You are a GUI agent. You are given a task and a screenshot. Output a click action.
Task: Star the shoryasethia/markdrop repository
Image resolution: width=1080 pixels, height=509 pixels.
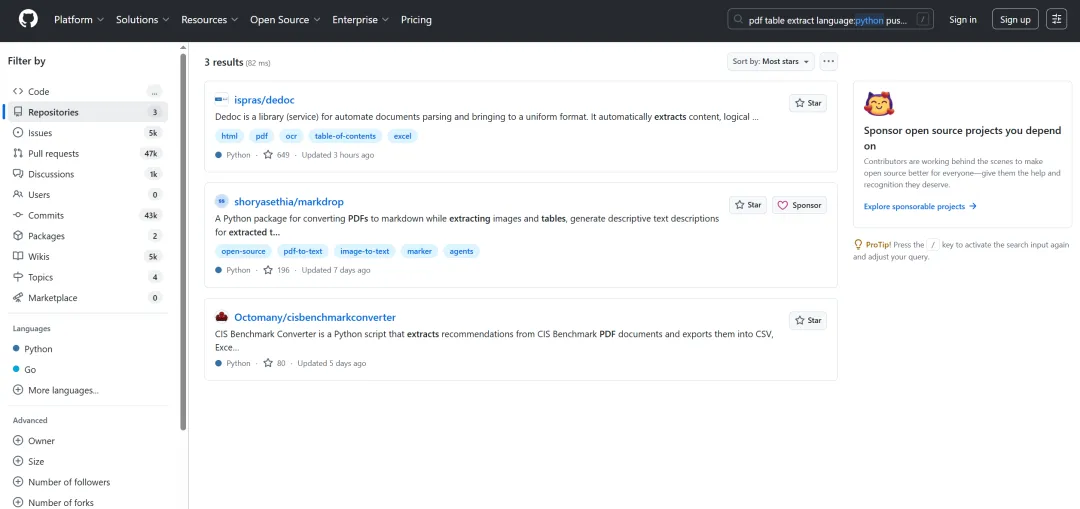point(747,205)
